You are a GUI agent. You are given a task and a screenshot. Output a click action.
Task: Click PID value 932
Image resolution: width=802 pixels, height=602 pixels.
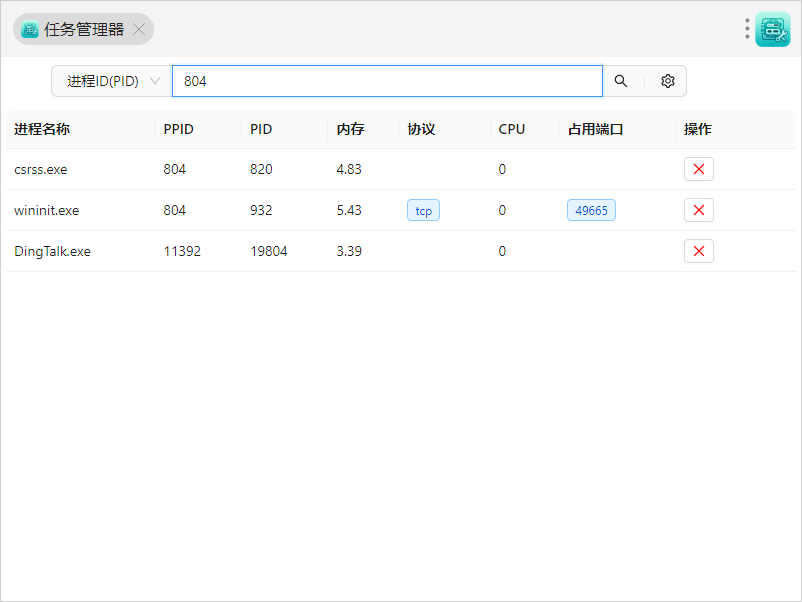(x=261, y=210)
